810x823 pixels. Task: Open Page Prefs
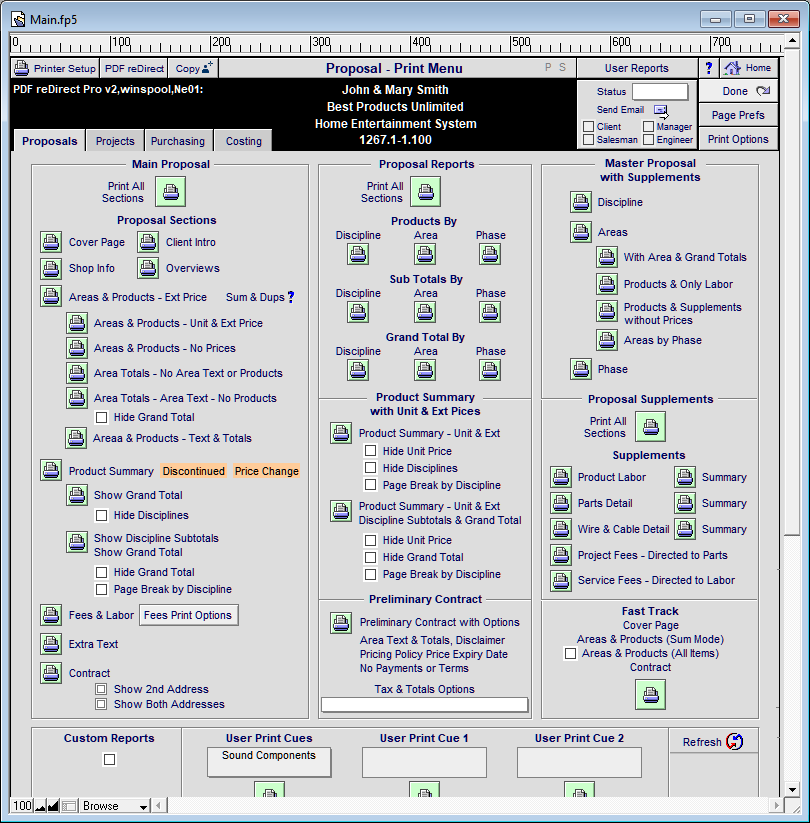point(738,115)
